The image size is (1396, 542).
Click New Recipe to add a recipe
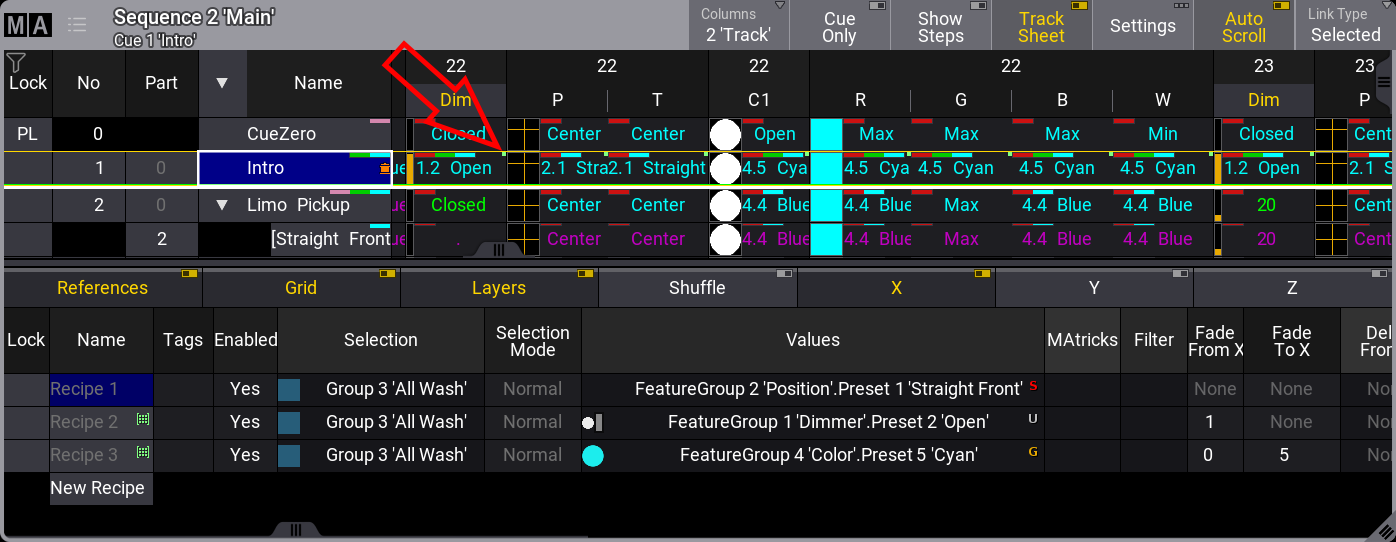point(98,488)
